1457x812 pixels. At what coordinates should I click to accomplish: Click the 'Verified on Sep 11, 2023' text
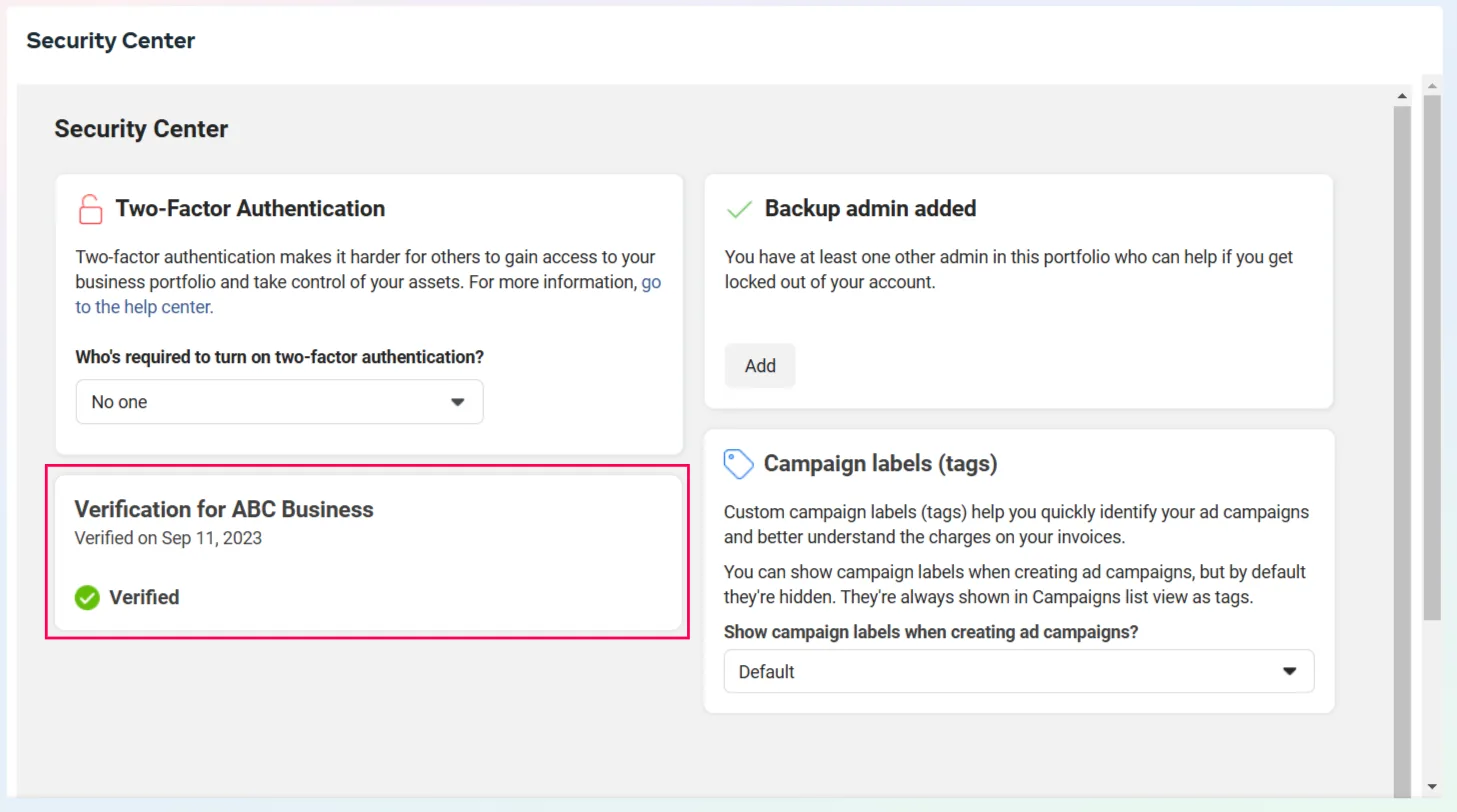[x=168, y=538]
